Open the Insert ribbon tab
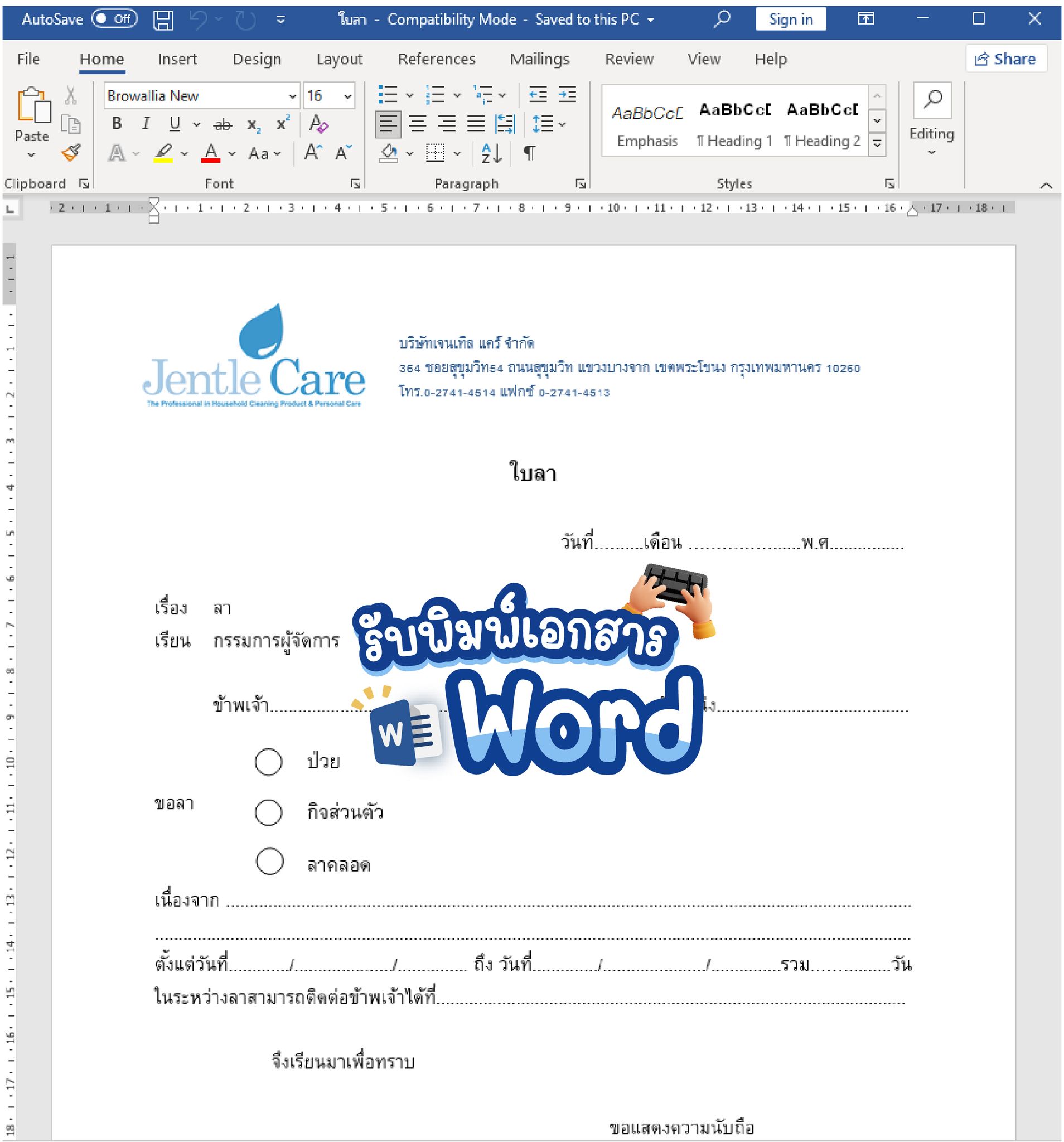Image resolution: width=1064 pixels, height=1142 pixels. [177, 59]
